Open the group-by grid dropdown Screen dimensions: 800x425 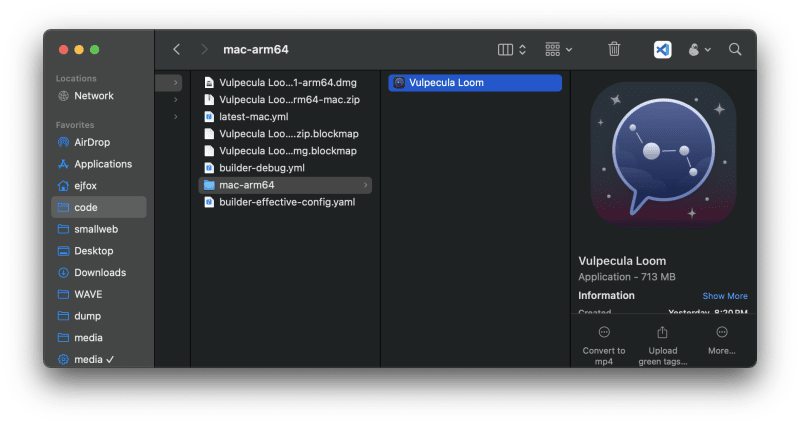558,49
